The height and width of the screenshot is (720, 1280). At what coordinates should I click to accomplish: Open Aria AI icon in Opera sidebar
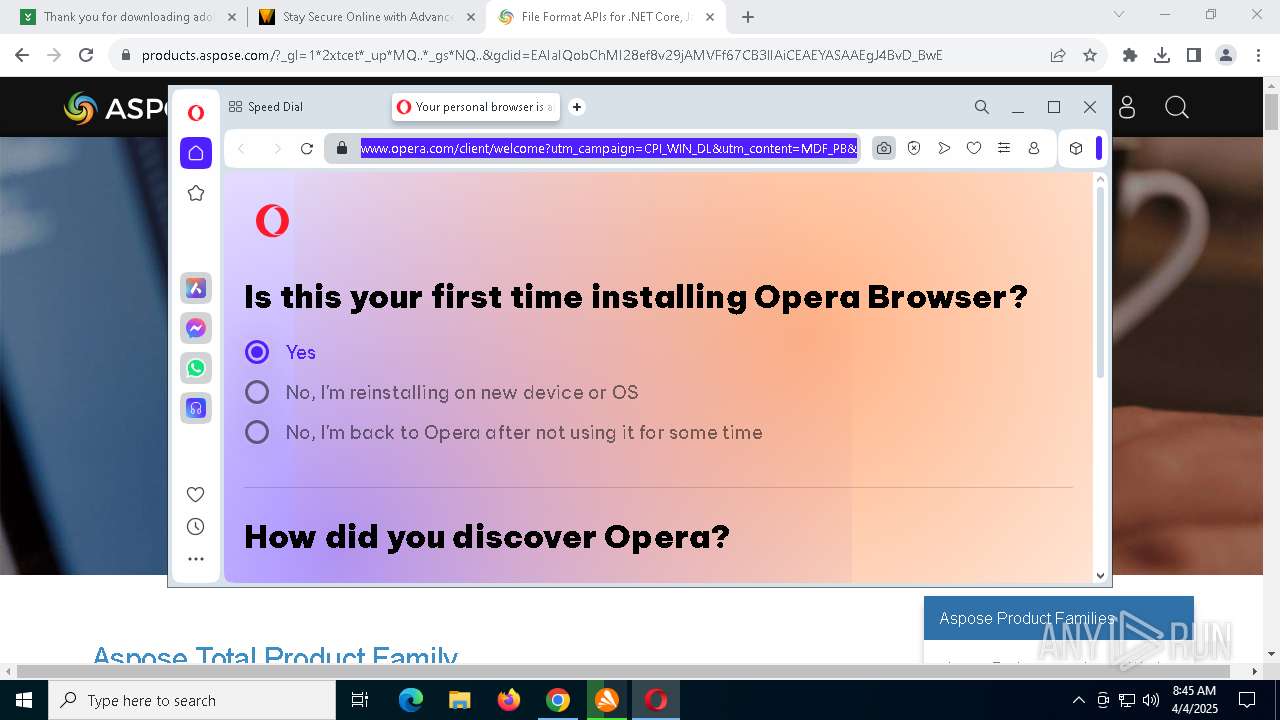[196, 288]
